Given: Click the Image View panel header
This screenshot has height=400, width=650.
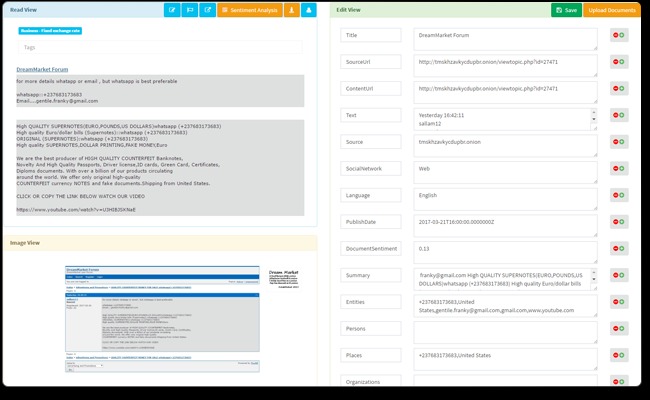Looking at the screenshot, I should coord(160,243).
